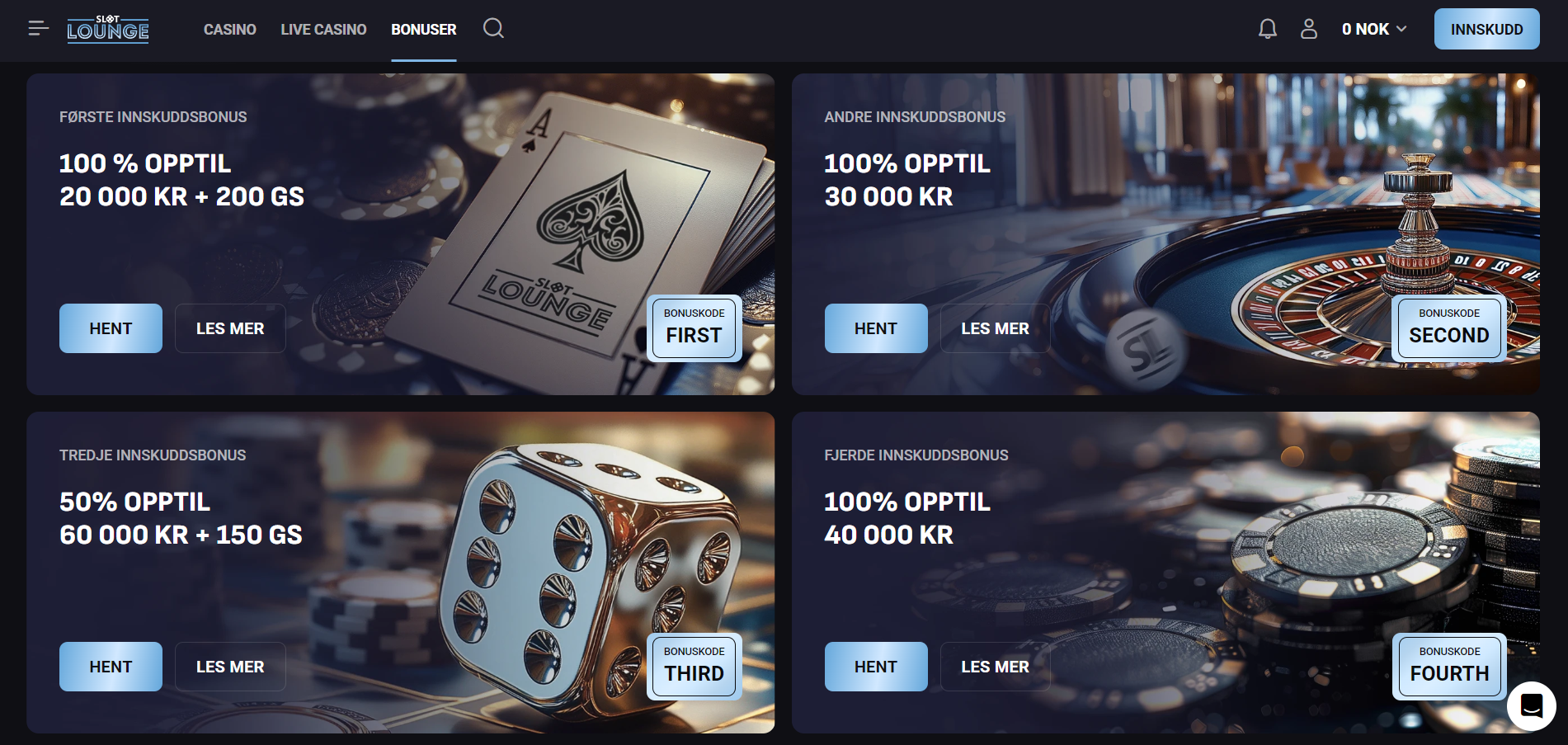
Task: Expand the 0 NOK balance dropdown
Action: [x=1373, y=29]
